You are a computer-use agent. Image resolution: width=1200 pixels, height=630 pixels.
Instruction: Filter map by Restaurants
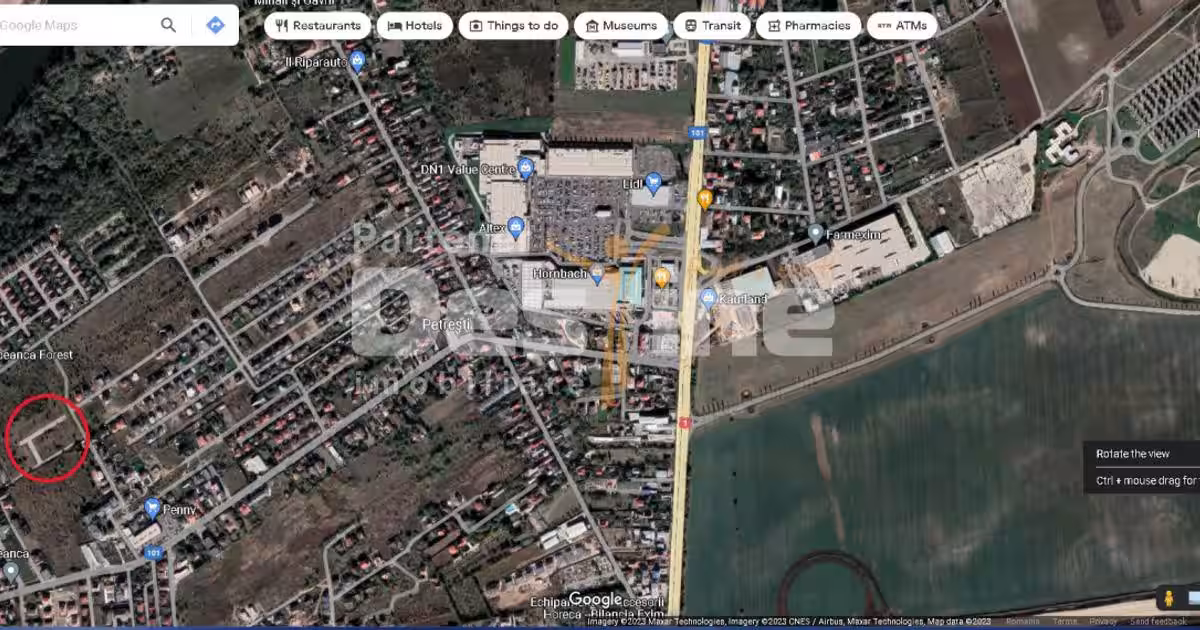(318, 26)
